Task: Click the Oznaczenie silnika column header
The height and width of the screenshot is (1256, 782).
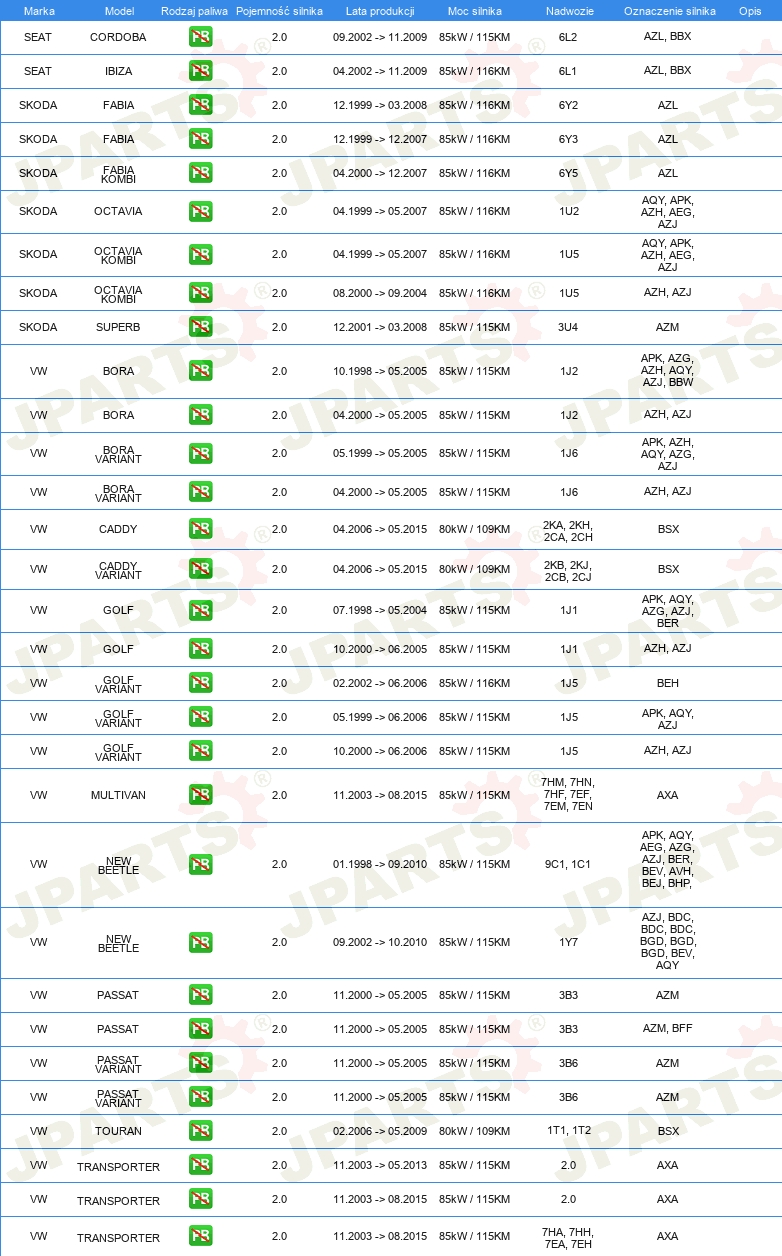Action: click(669, 10)
